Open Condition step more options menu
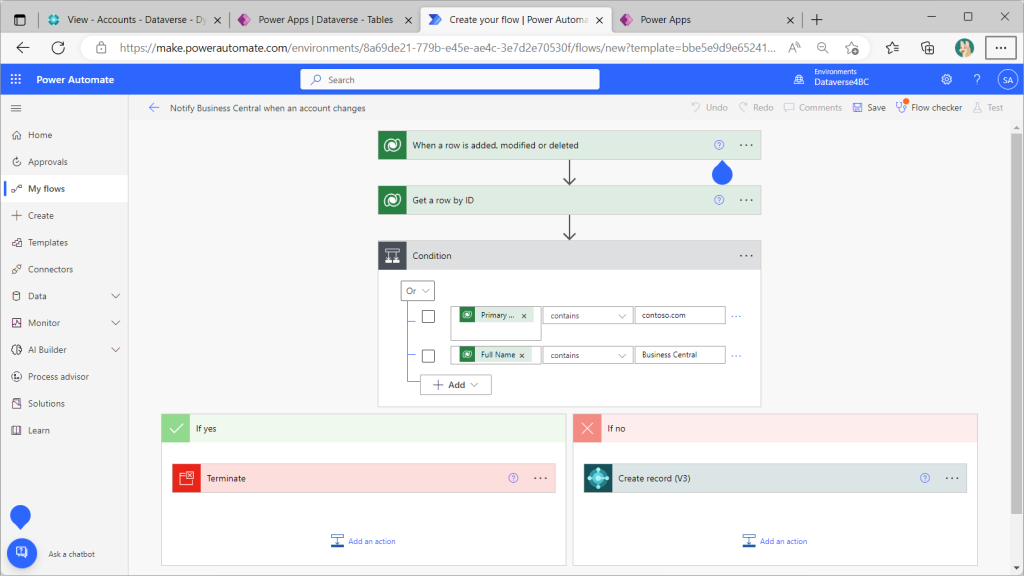This screenshot has width=1024, height=576. pyautogui.click(x=746, y=255)
